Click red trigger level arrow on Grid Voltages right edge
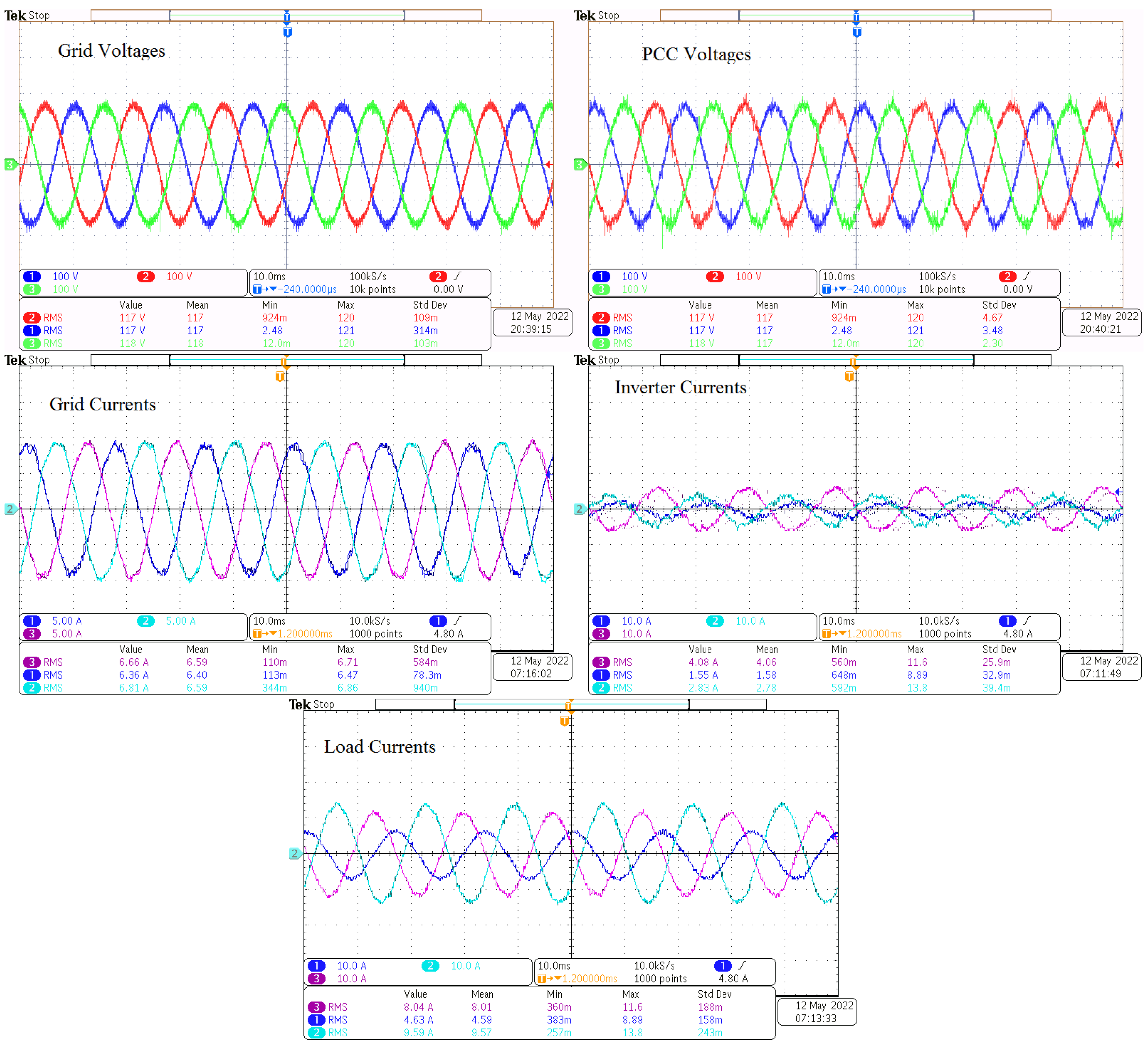This screenshot has width=1148, height=1044. click(x=548, y=164)
